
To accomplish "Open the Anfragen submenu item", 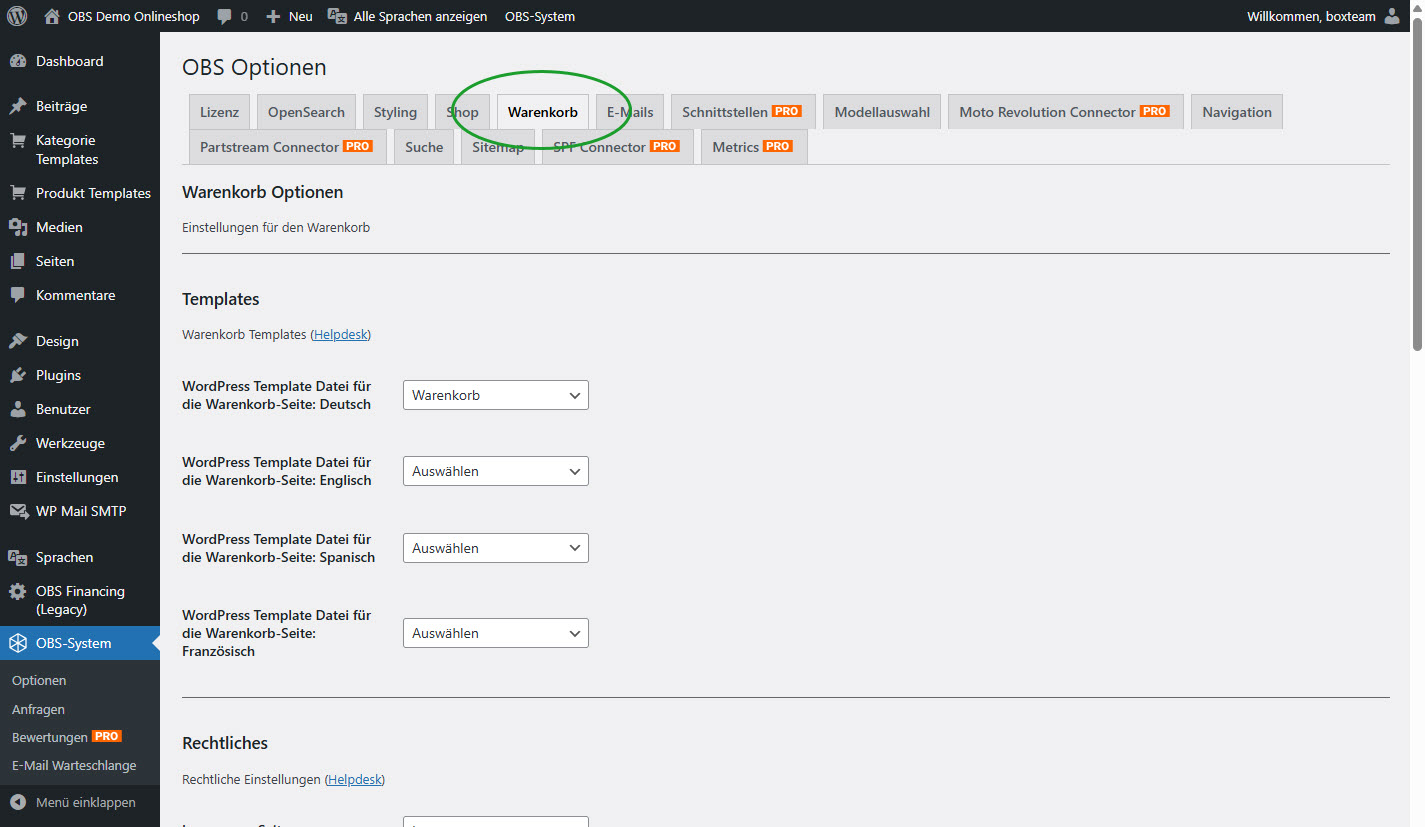I will coord(38,709).
